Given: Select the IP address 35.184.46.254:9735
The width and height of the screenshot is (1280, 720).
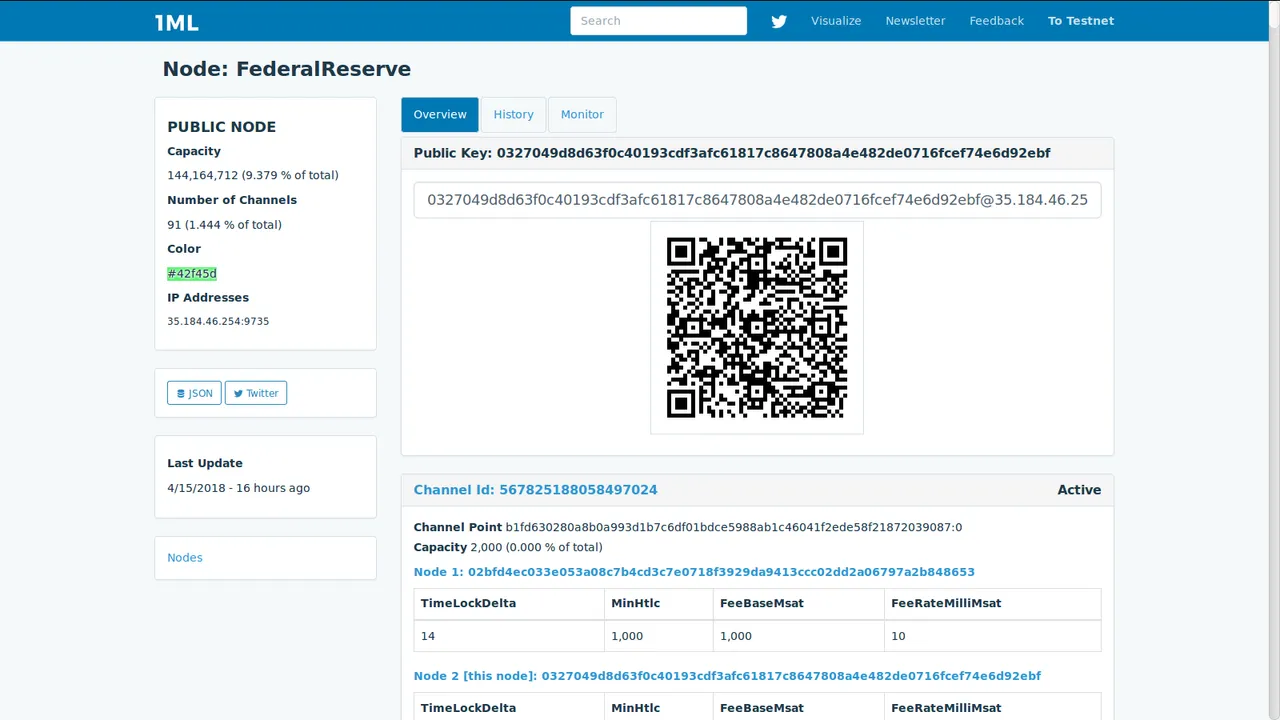Looking at the screenshot, I should 218,322.
